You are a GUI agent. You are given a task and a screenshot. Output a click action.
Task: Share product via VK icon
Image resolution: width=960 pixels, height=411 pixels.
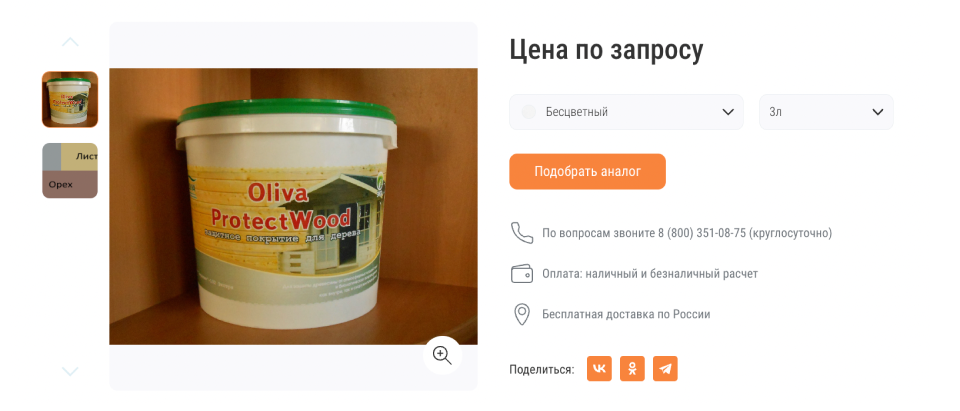pos(599,369)
